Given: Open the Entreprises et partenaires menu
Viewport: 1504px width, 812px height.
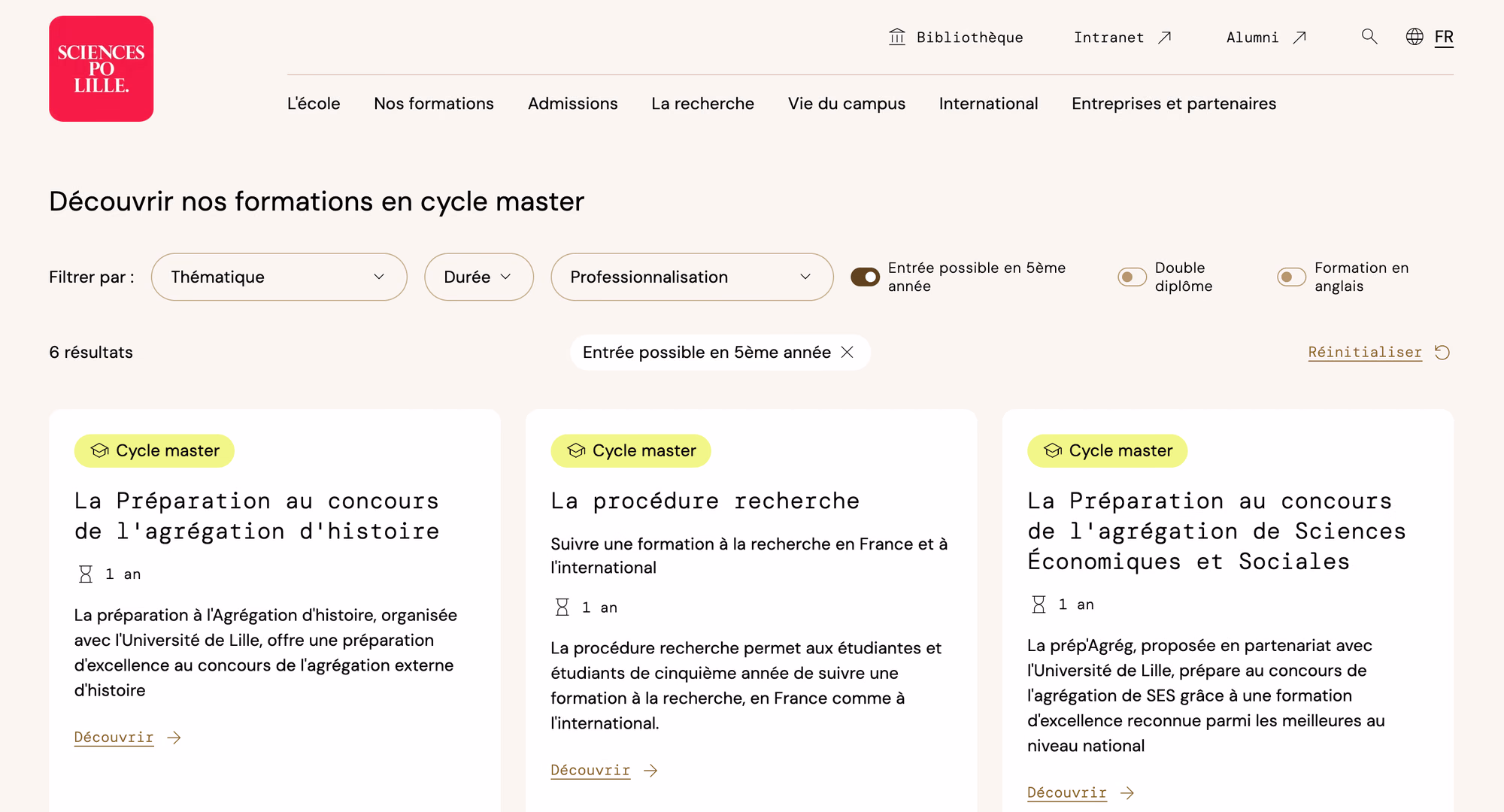Looking at the screenshot, I should 1174,104.
